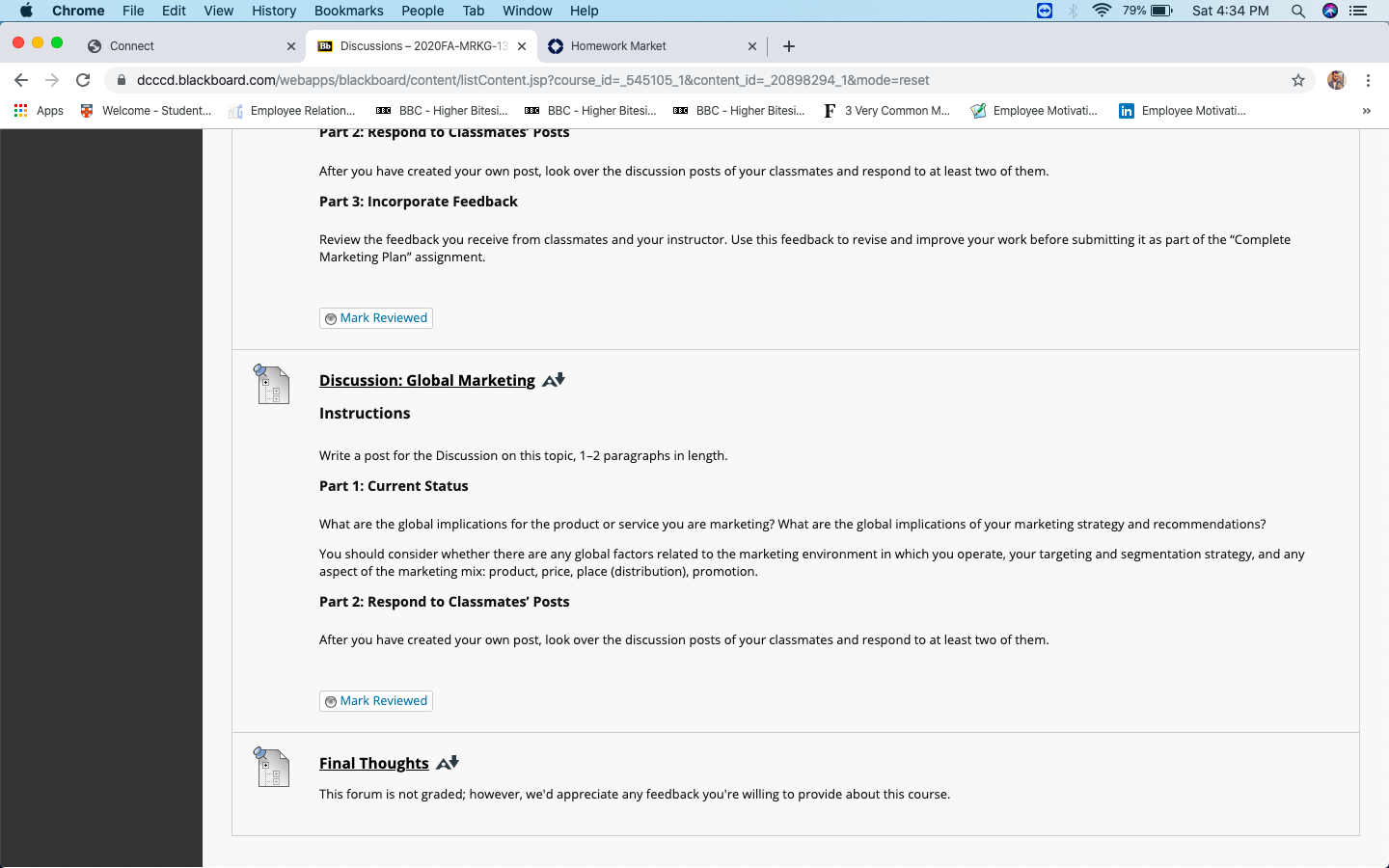The image size is (1389, 868).
Task: Click the Sat 4:34 PM clock
Action: pos(1231,11)
